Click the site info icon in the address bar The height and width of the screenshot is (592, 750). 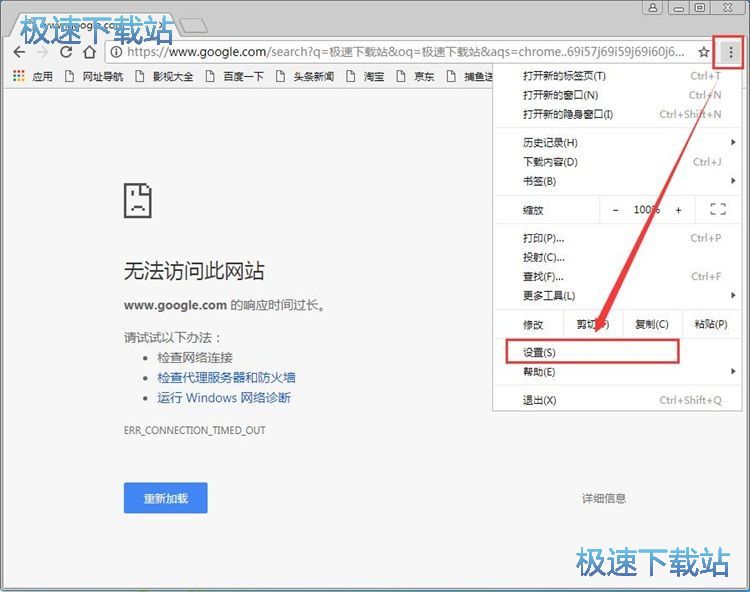[116, 52]
